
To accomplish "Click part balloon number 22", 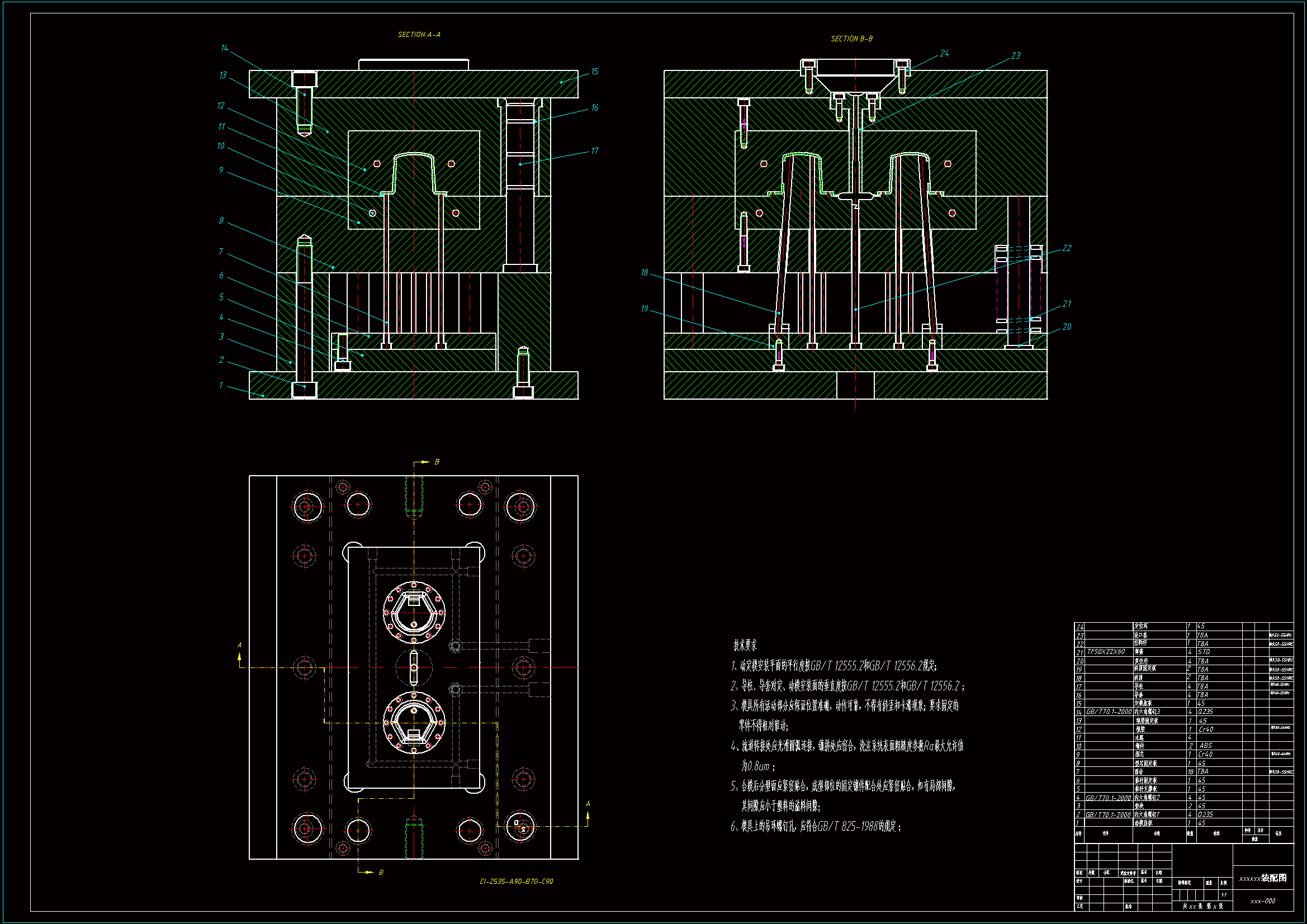I will (x=1067, y=248).
